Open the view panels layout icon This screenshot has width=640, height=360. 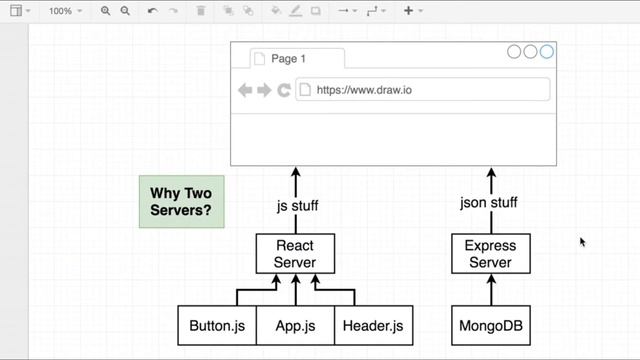click(x=16, y=11)
